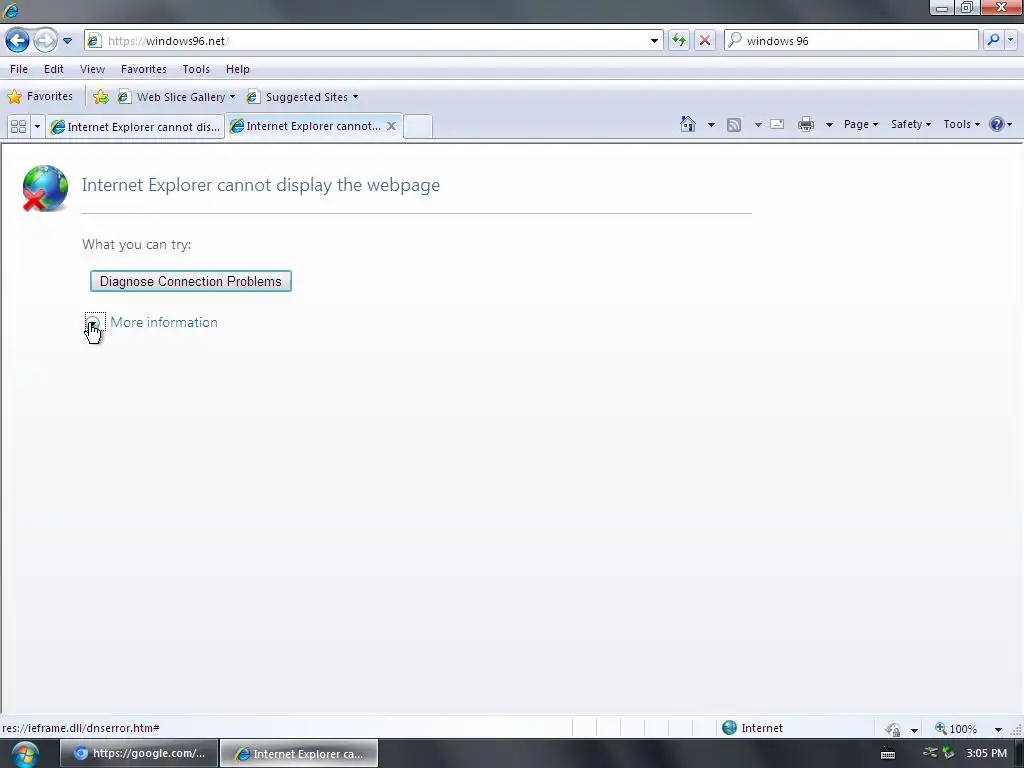Open a new tab with blank tab button

coord(417,126)
